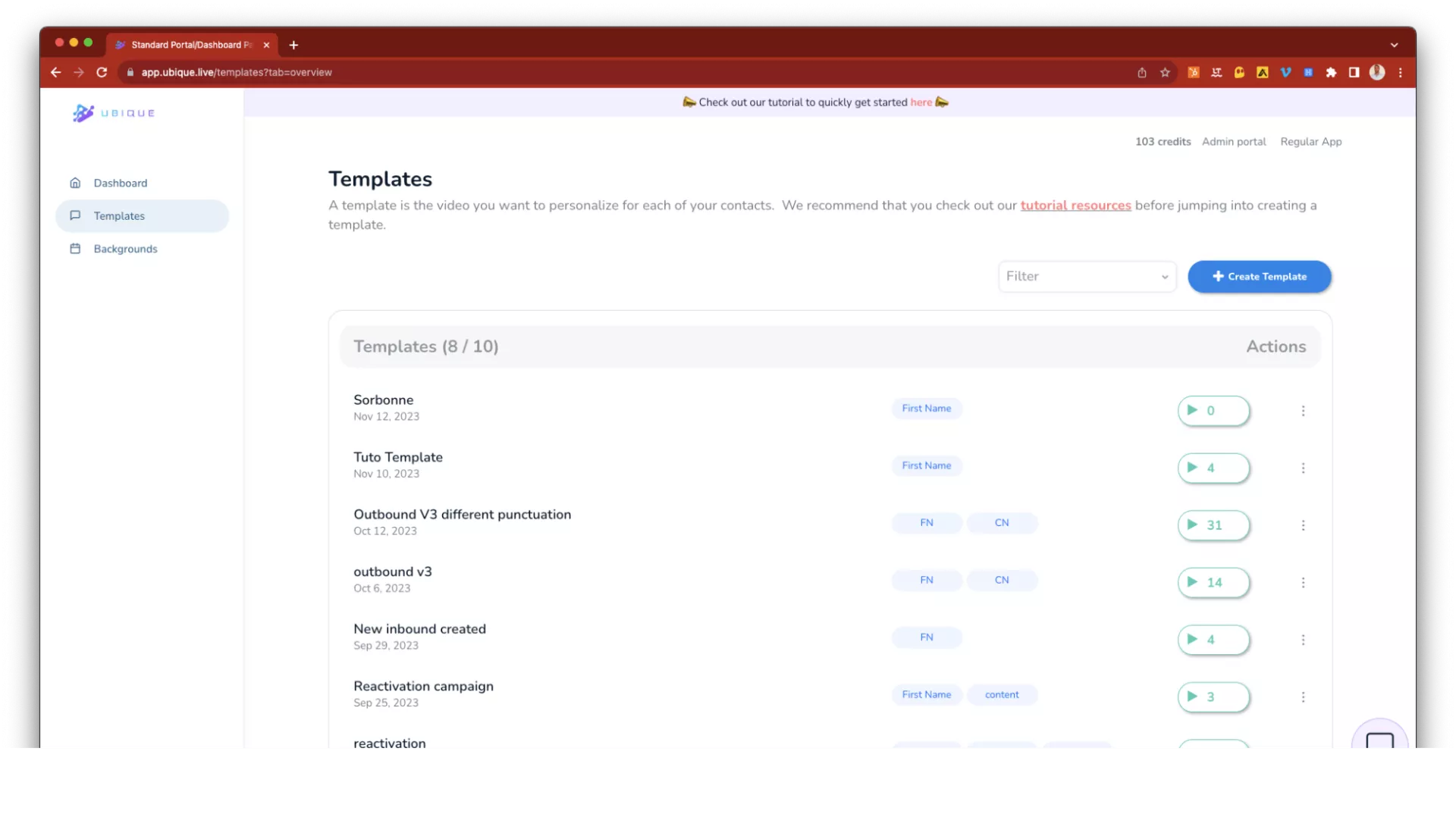
Task: Expand the Filter dropdown
Action: point(1087,277)
